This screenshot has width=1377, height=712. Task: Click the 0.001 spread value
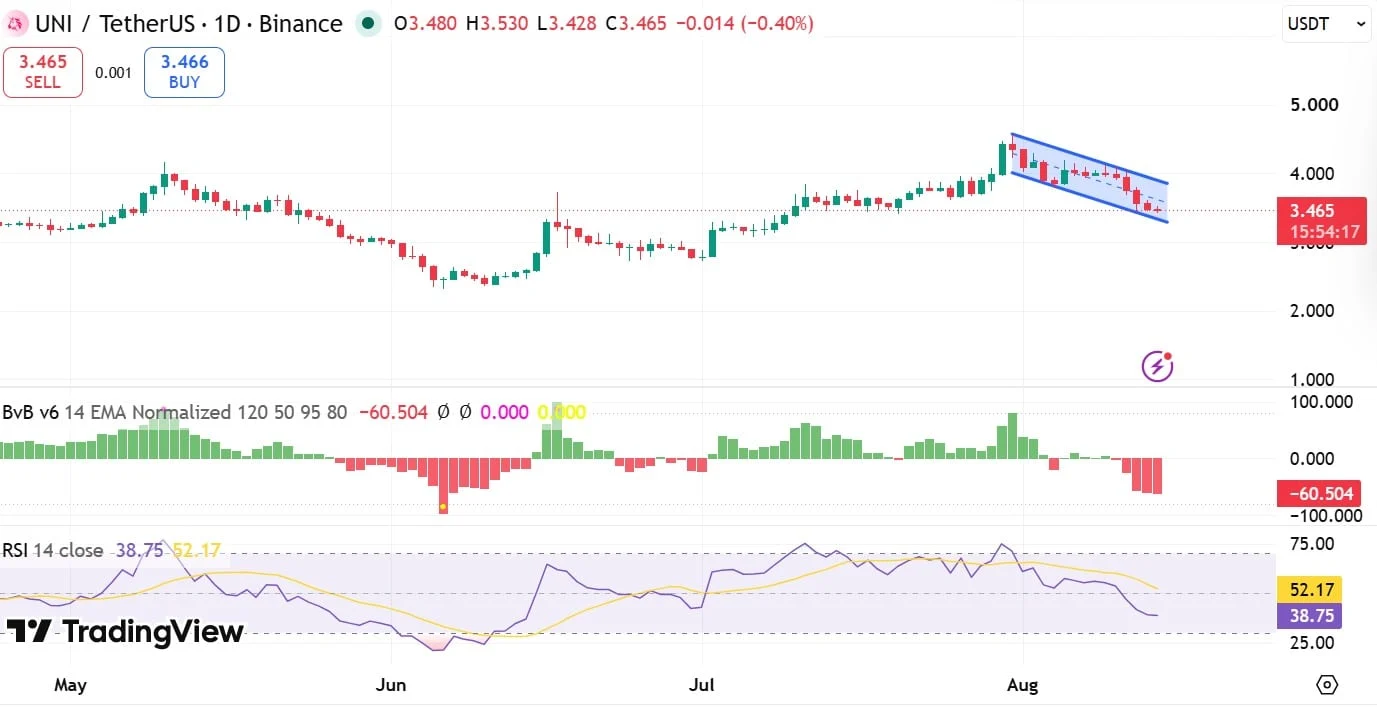click(113, 73)
